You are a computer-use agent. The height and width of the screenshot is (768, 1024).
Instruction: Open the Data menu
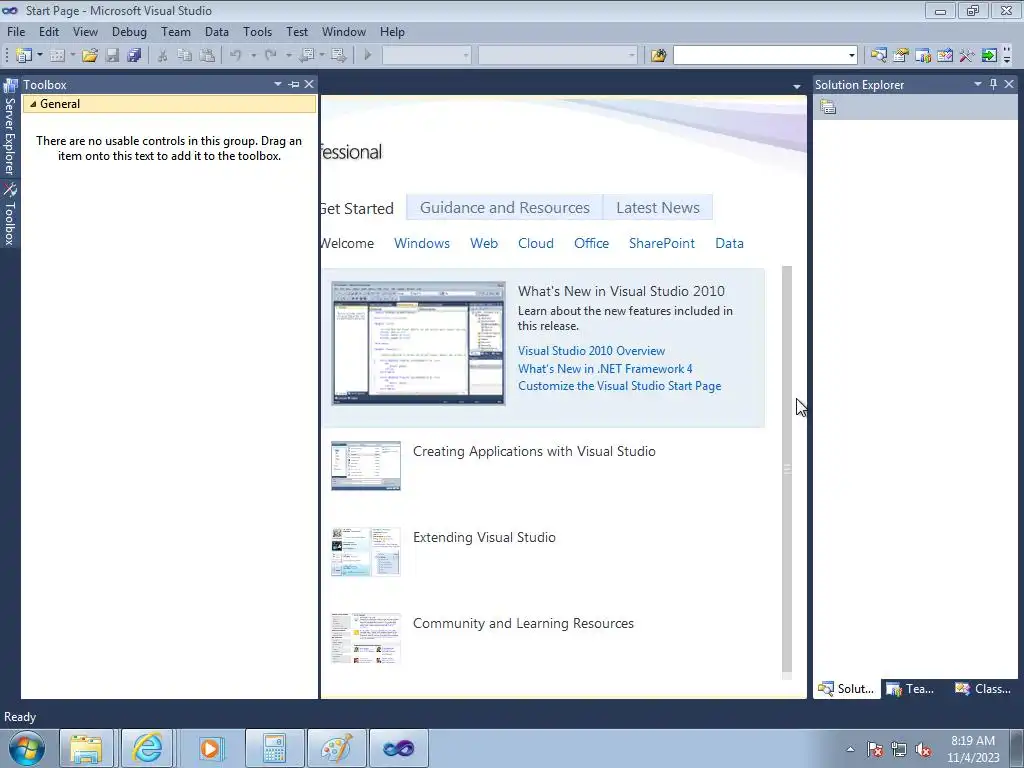click(217, 31)
